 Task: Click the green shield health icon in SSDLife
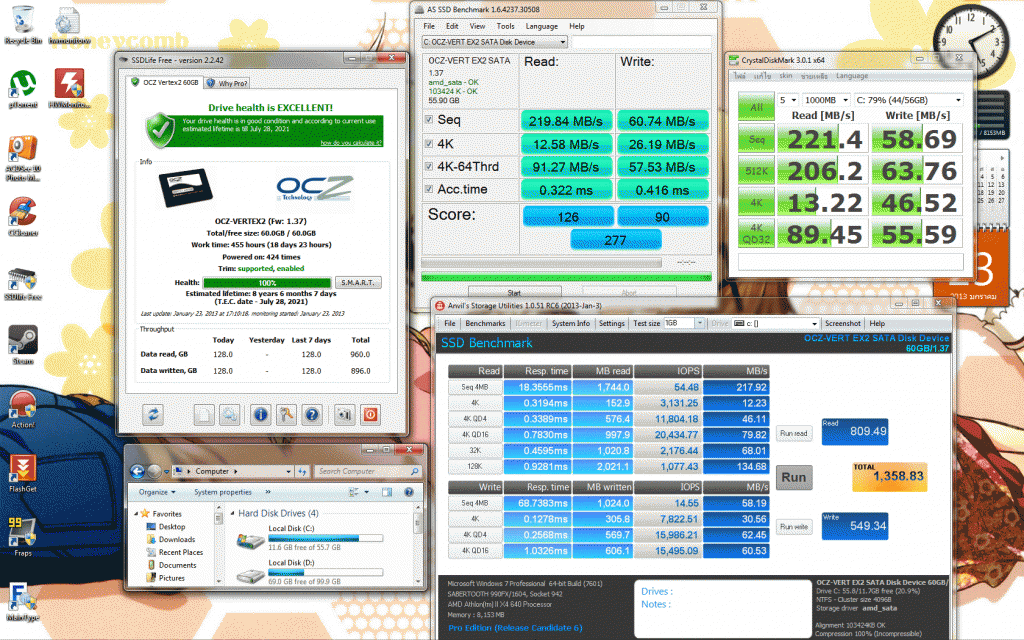(x=159, y=129)
